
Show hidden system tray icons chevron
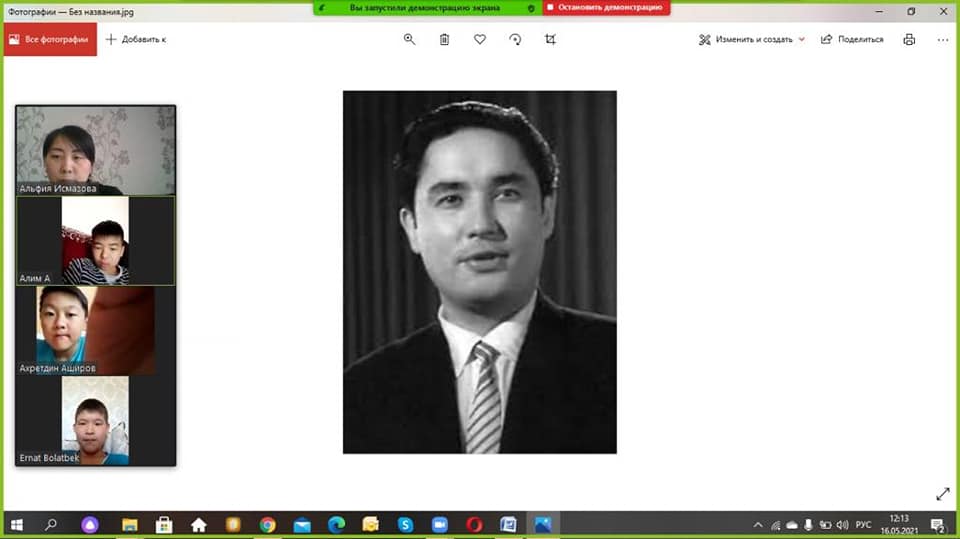coord(758,524)
